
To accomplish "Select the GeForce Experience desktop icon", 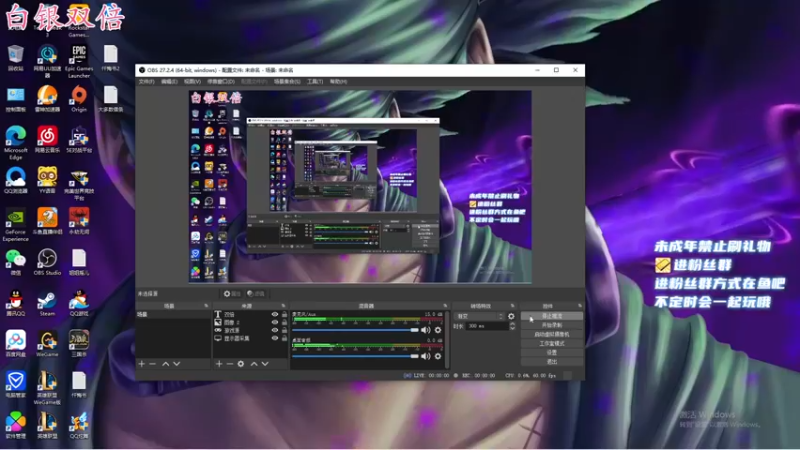I will [x=15, y=225].
